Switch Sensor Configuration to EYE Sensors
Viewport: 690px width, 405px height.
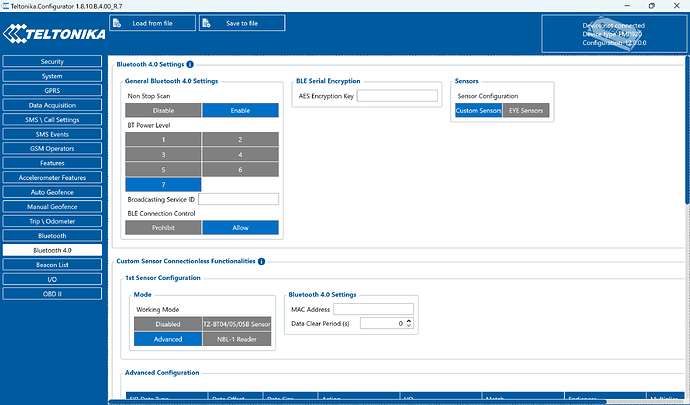pos(526,110)
